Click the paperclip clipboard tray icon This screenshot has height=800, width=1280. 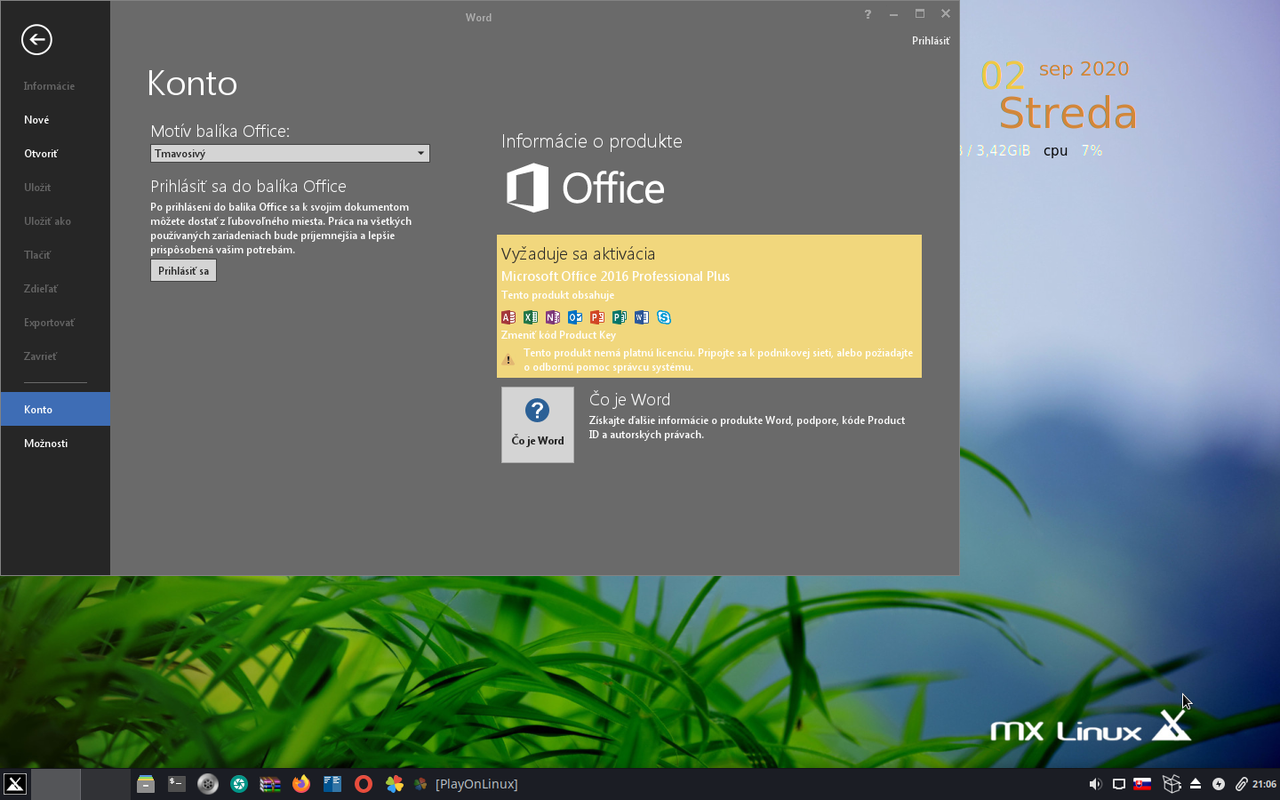1241,784
